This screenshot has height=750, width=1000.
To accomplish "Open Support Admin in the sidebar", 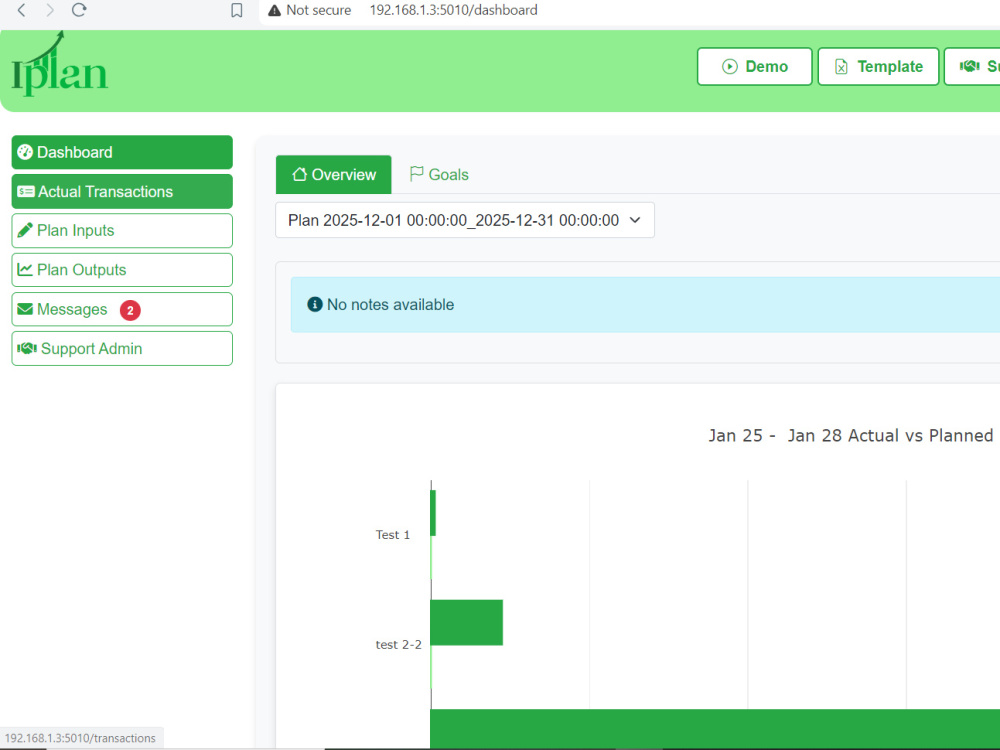I will tap(122, 348).
